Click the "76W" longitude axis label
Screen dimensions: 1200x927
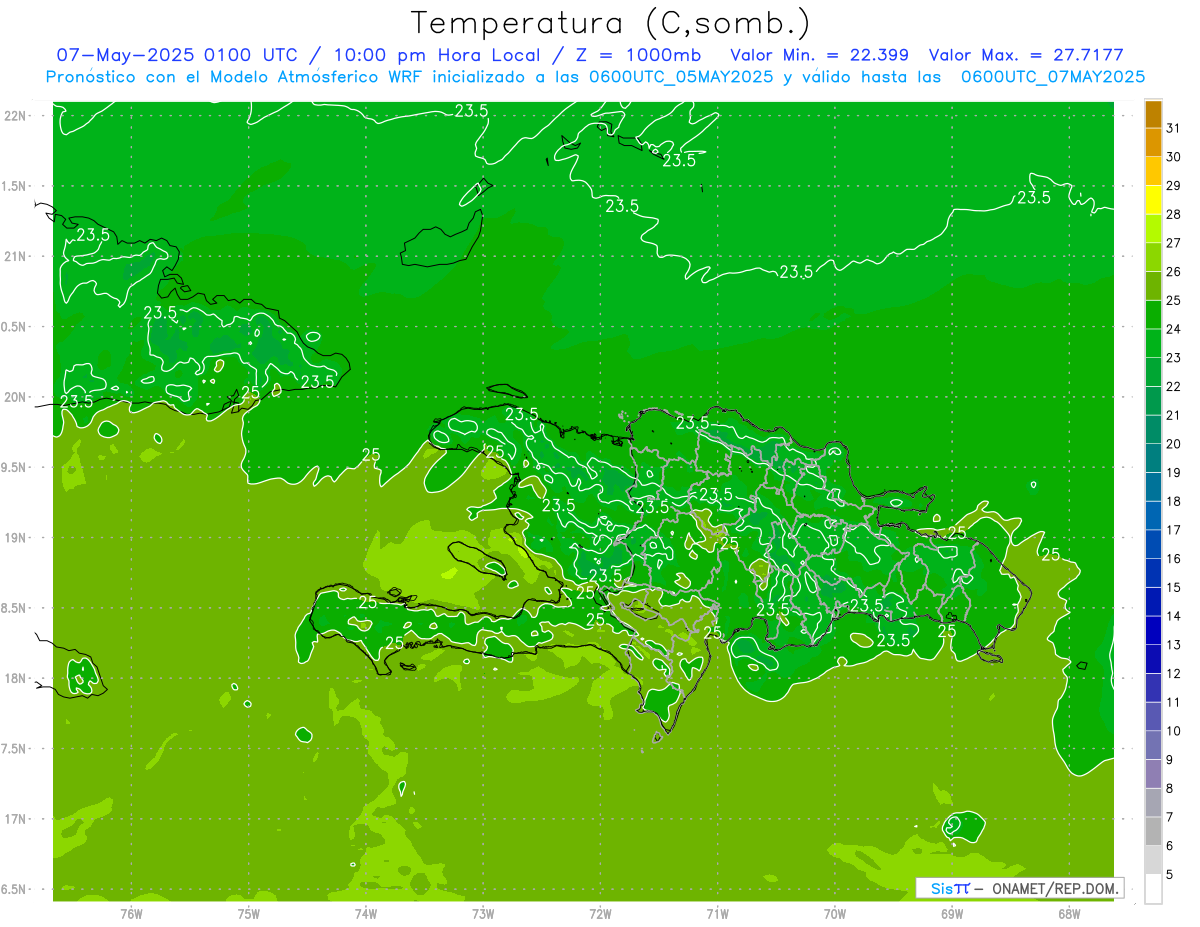pyautogui.click(x=131, y=914)
